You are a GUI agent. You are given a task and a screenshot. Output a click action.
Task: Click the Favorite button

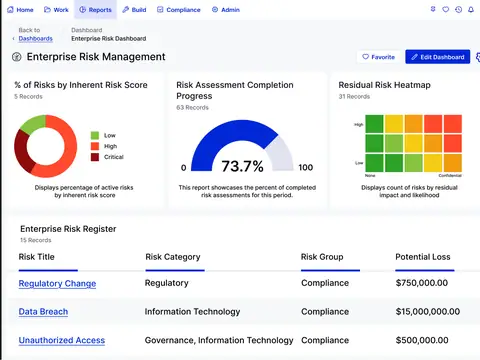pos(379,57)
